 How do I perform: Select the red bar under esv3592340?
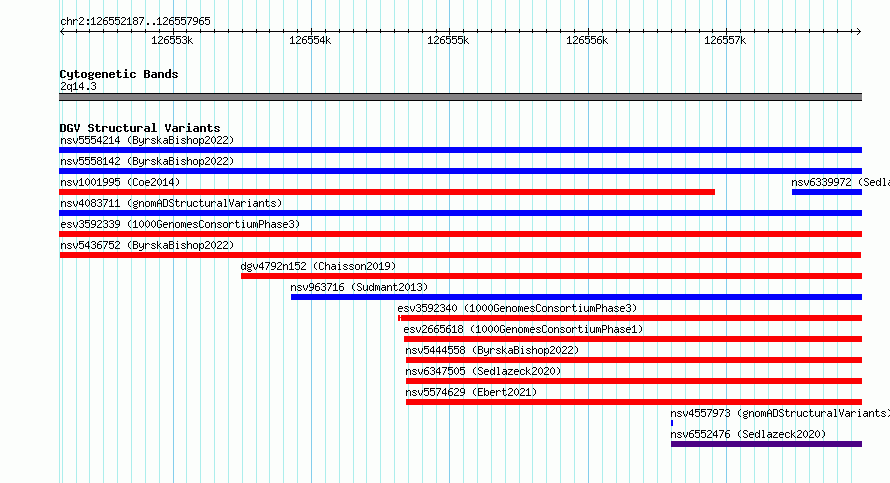[630, 318]
